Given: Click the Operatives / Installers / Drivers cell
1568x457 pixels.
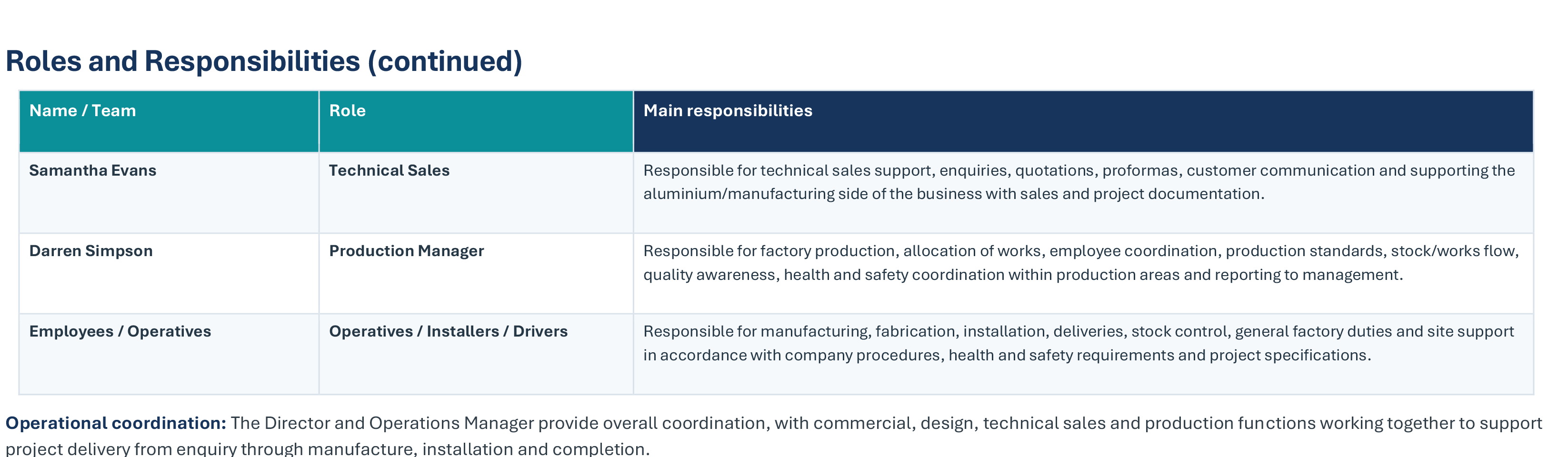Looking at the screenshot, I should pos(476,354).
